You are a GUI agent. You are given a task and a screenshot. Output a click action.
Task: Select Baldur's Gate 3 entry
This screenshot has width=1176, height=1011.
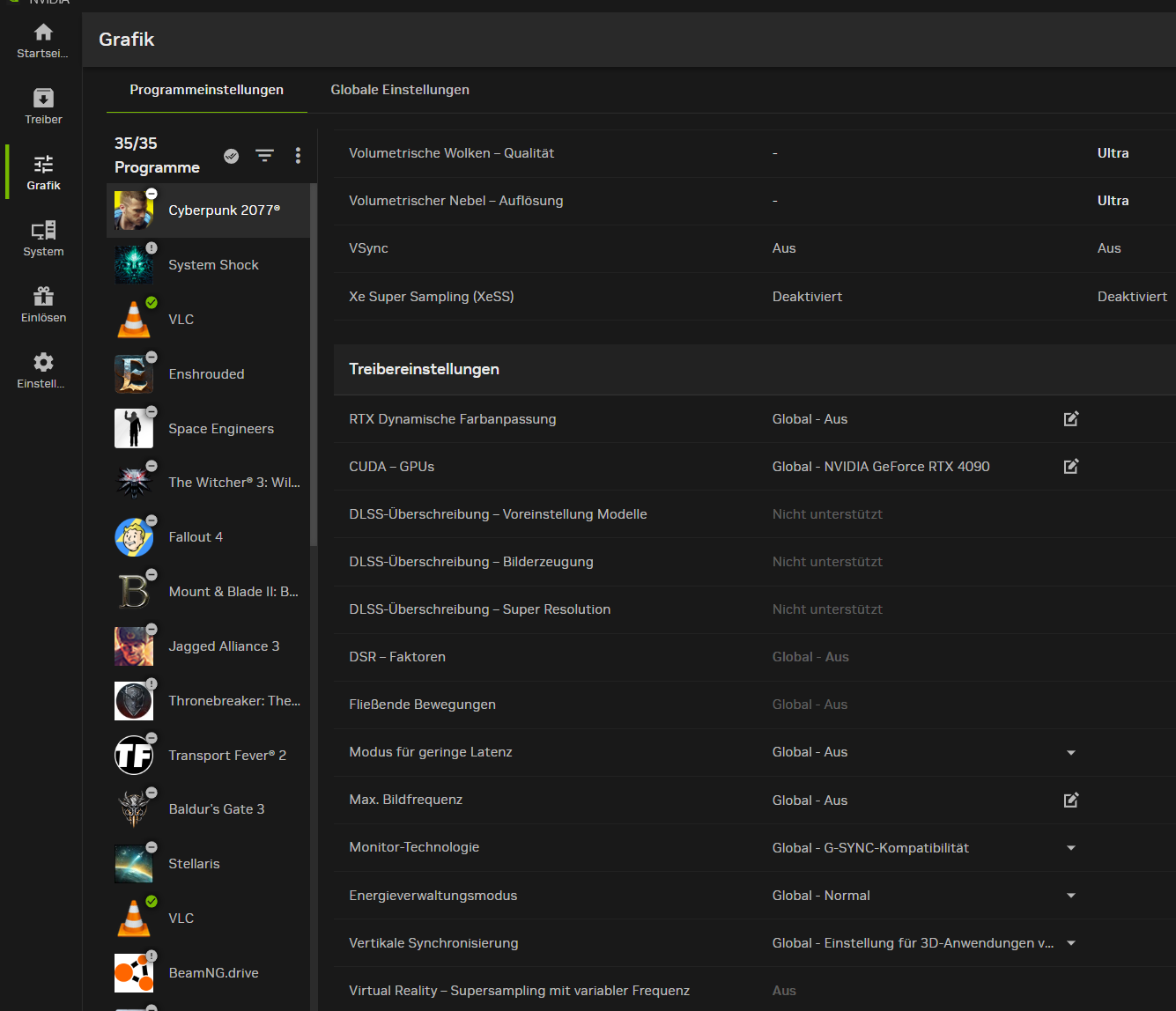tap(208, 809)
